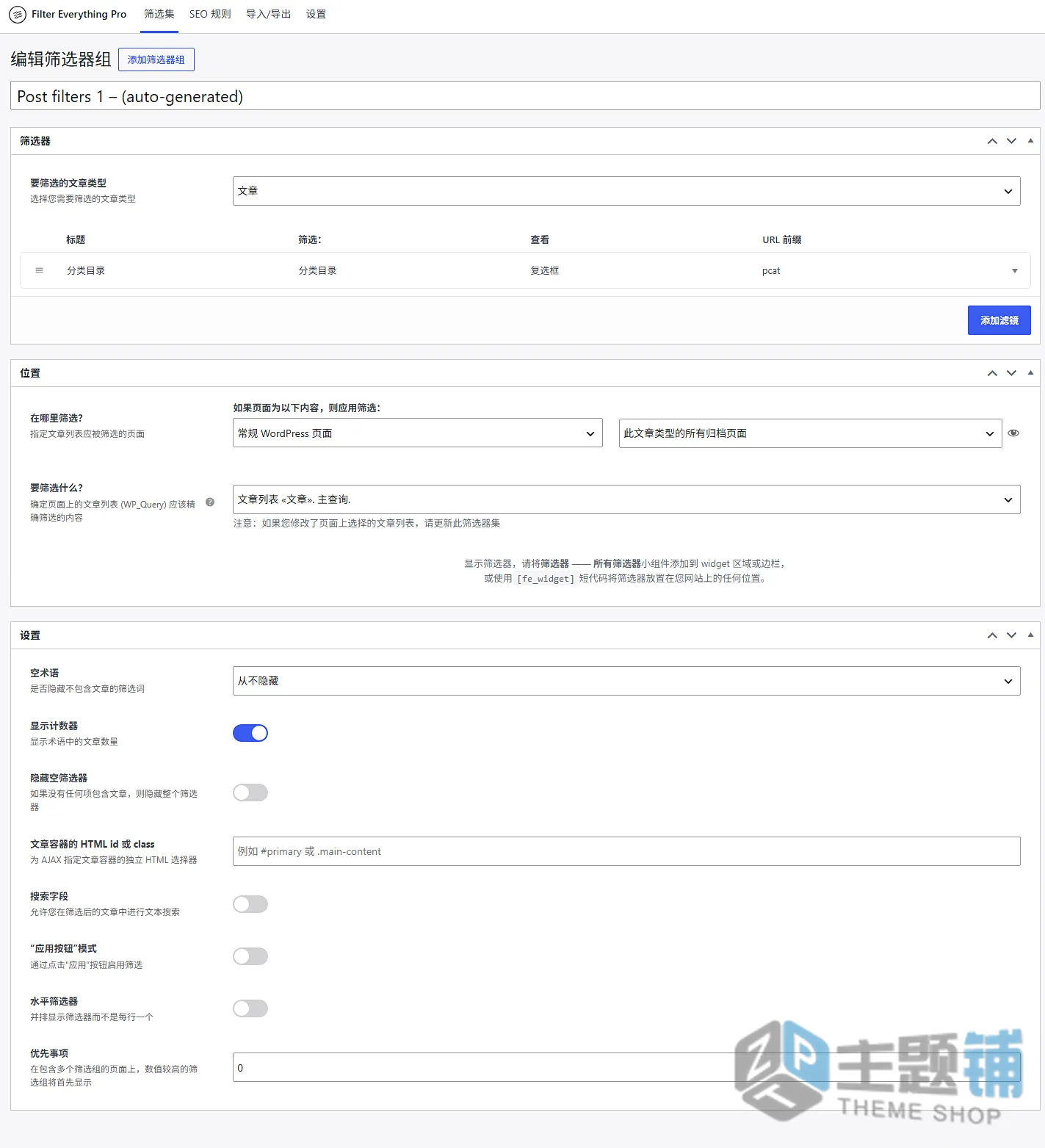
Task: Click the 筛选器 panel header title
Action: point(35,141)
